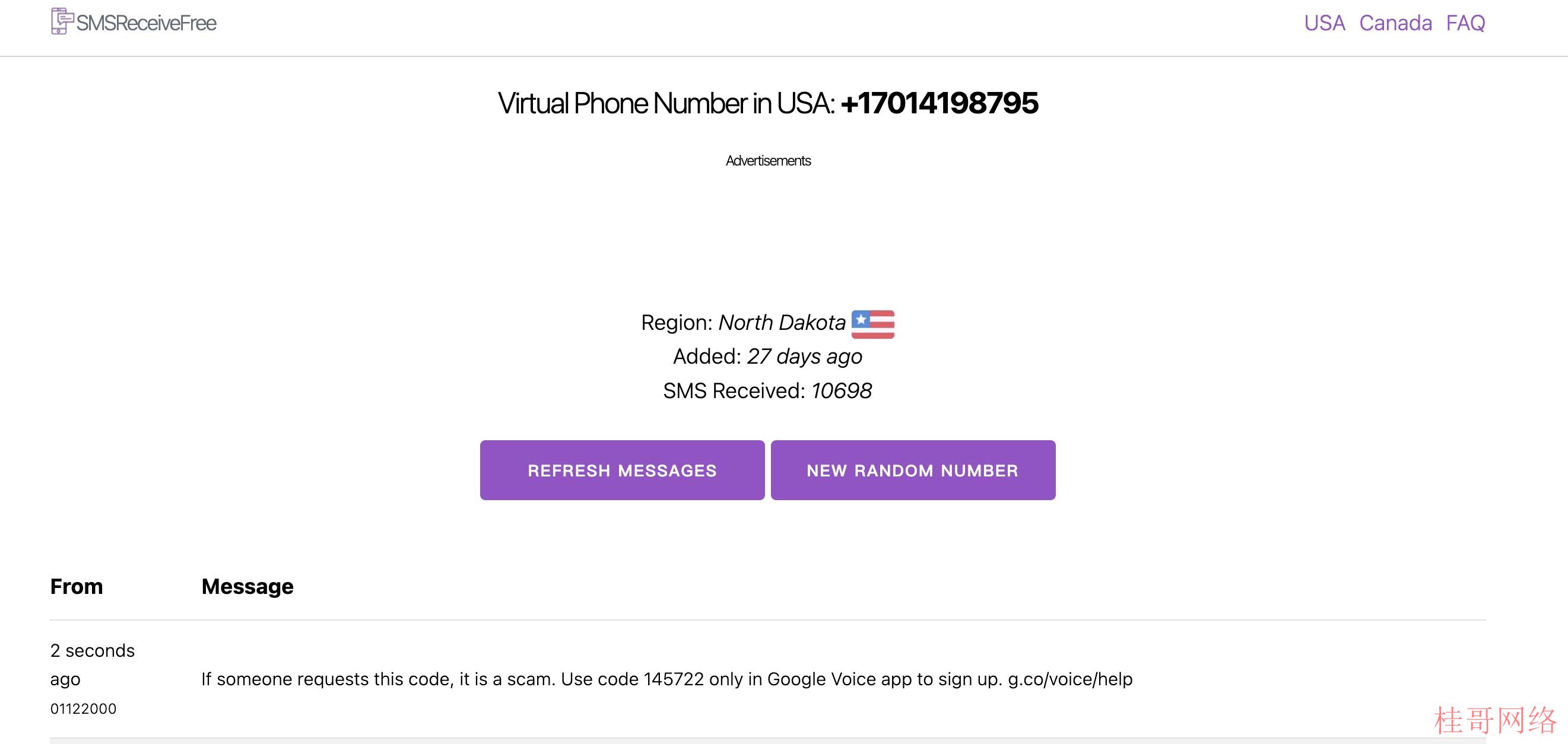Open the FAQ page link
1568x744 pixels.
[1465, 23]
